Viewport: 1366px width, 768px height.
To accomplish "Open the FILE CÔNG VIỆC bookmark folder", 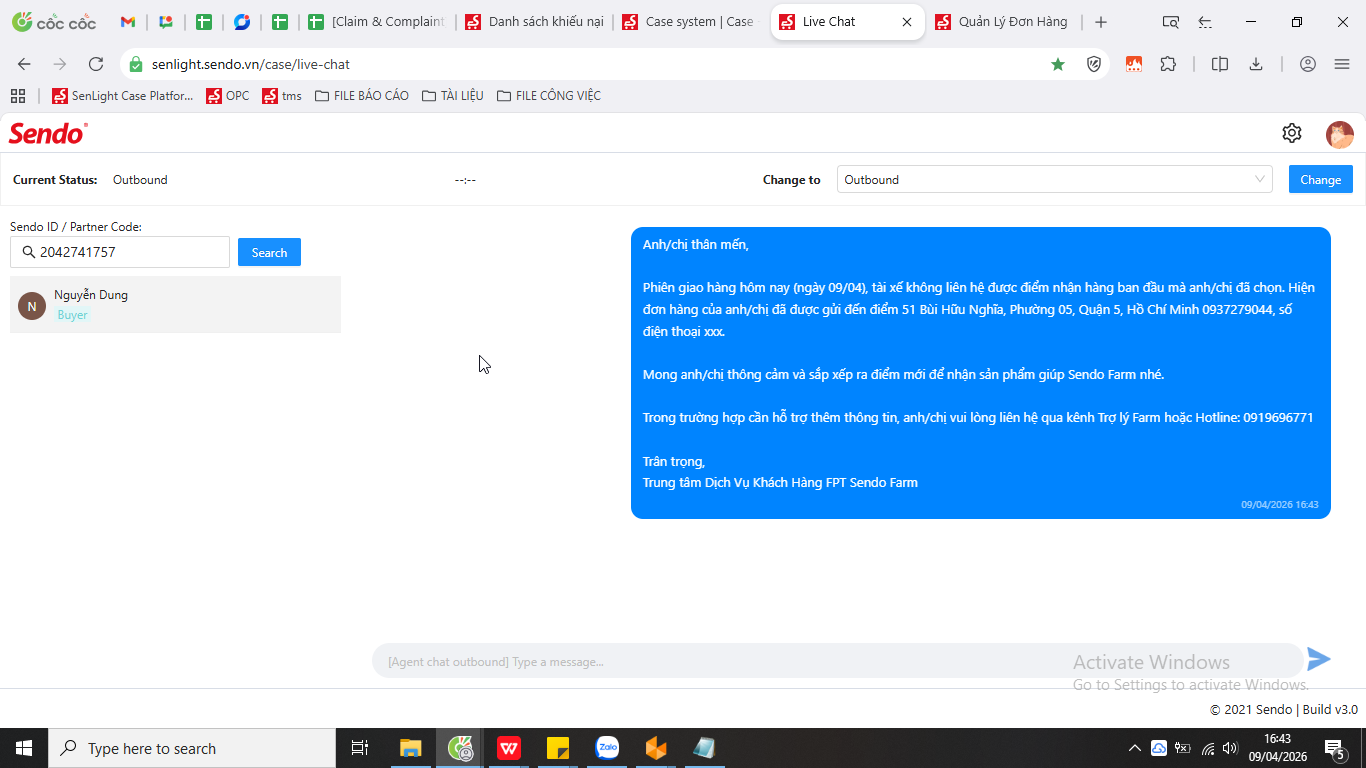I will [549, 96].
